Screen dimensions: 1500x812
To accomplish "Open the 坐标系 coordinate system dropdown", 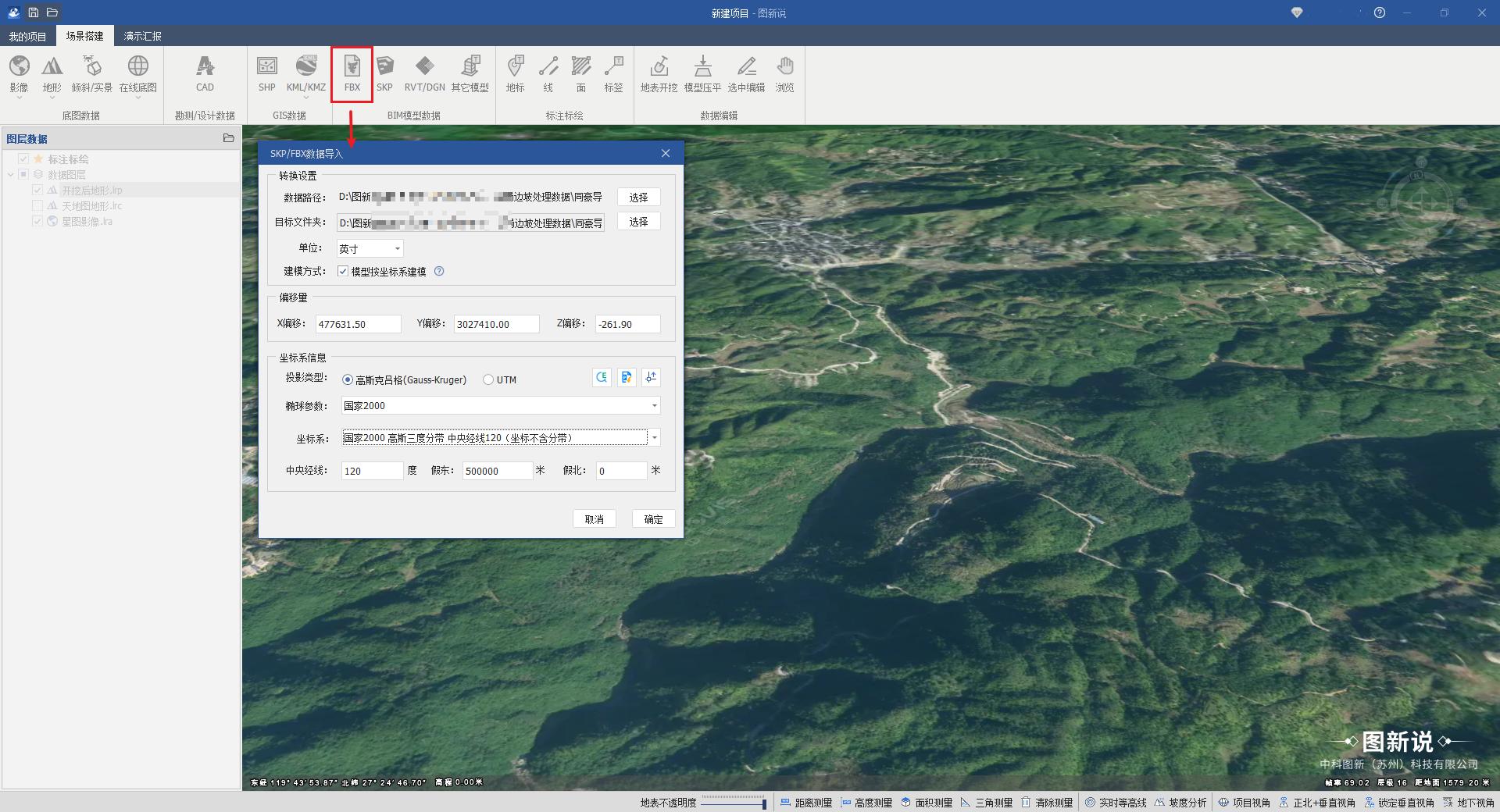I will (655, 438).
